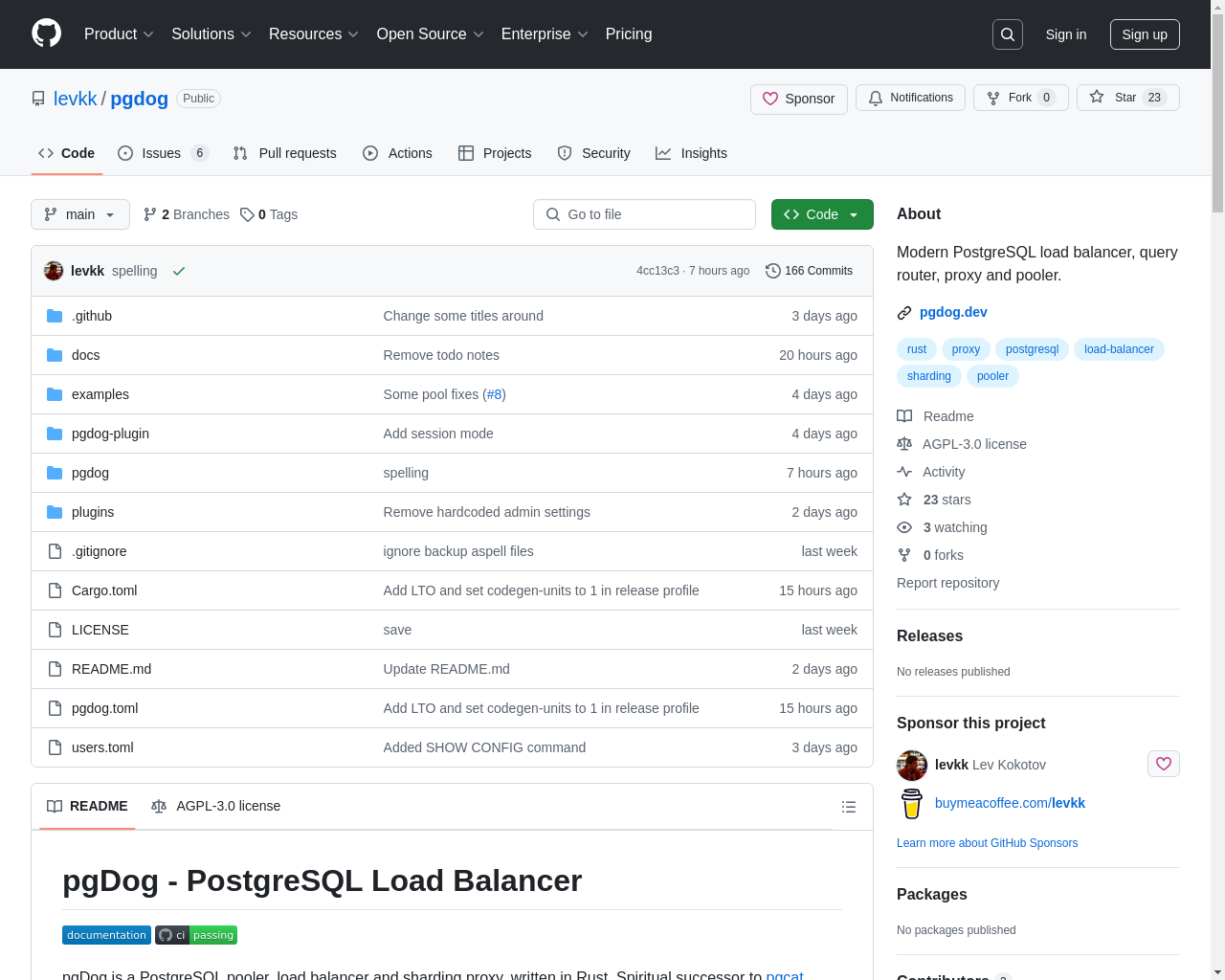This screenshot has width=1225, height=980.
Task: Fork the repository
Action: (x=1020, y=98)
